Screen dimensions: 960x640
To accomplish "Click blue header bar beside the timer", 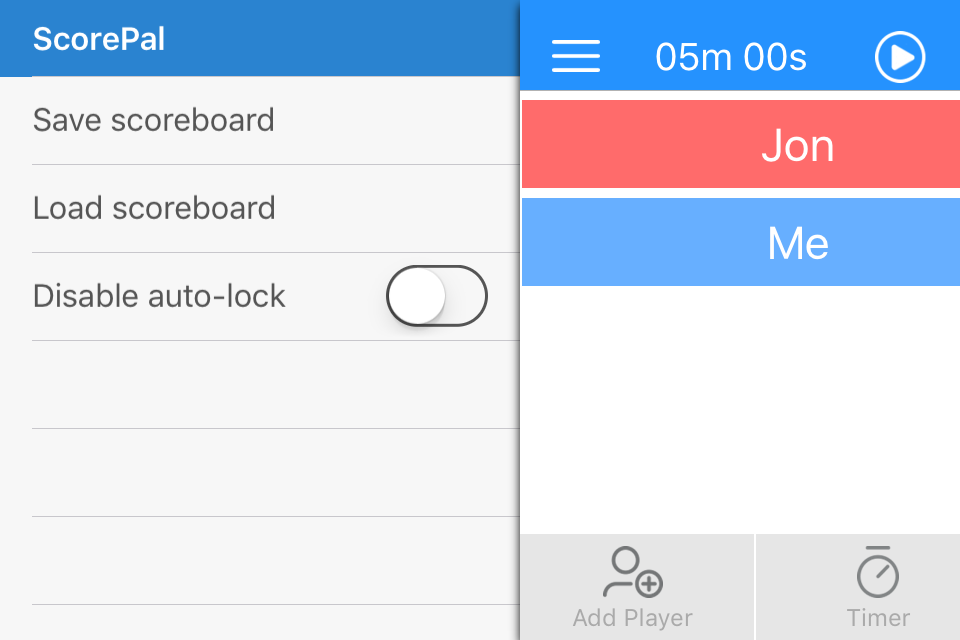I will click(841, 57).
